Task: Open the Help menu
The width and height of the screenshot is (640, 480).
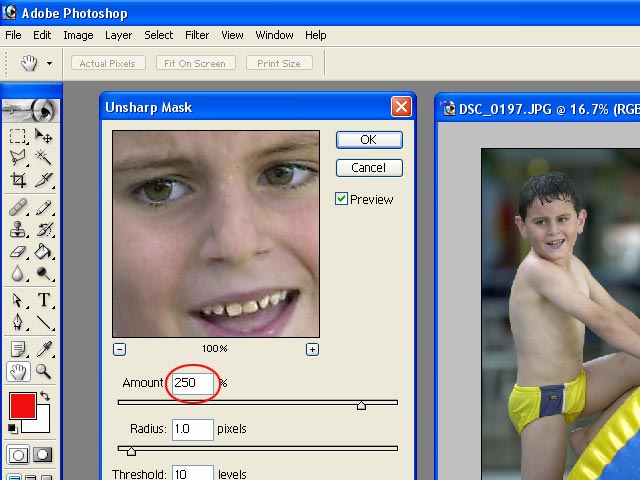Action: pos(316,35)
